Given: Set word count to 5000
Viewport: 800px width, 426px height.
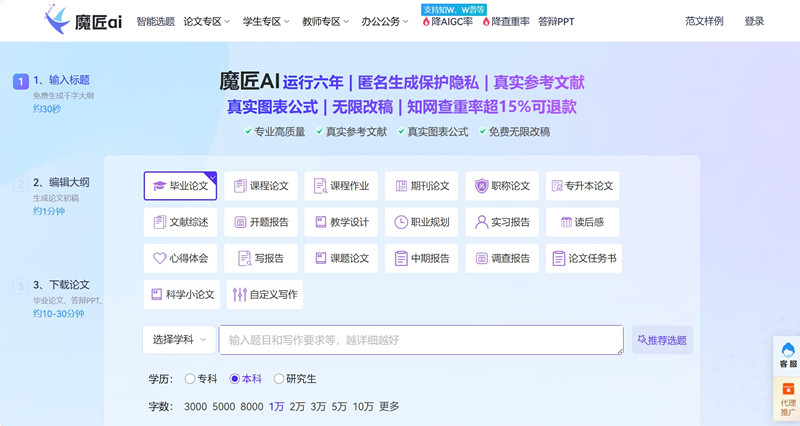Looking at the screenshot, I should [x=223, y=407].
